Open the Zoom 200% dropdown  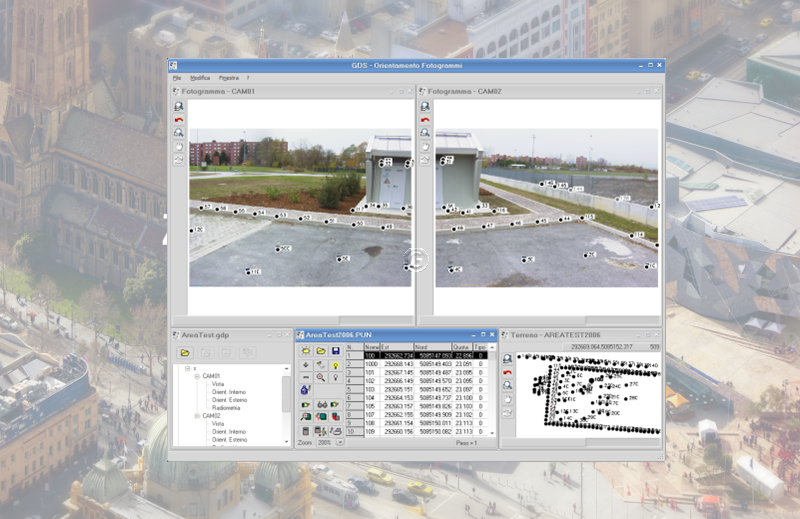point(340,441)
